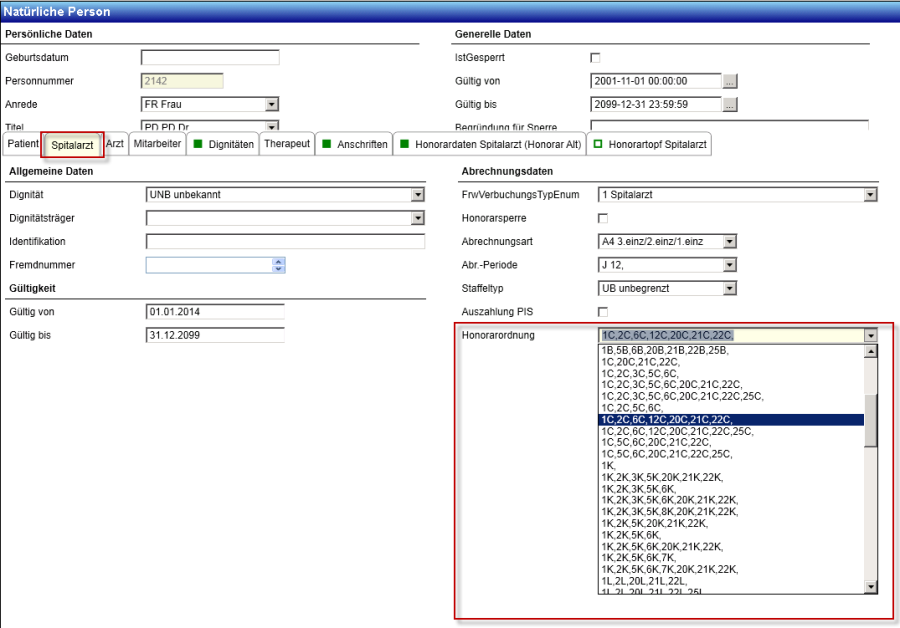The width and height of the screenshot is (900, 628).
Task: Open the Staffeltyp dropdown
Action: (730, 288)
